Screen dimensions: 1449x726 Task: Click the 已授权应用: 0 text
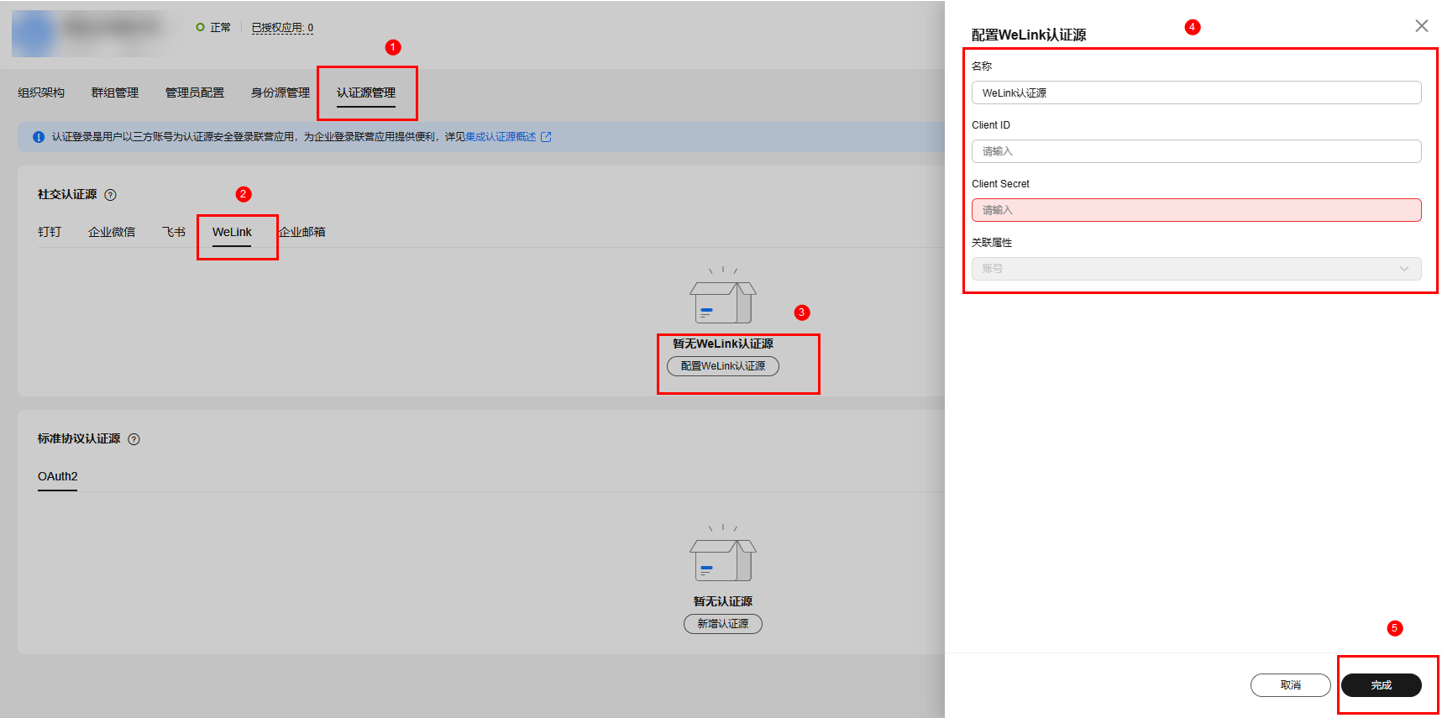[282, 28]
